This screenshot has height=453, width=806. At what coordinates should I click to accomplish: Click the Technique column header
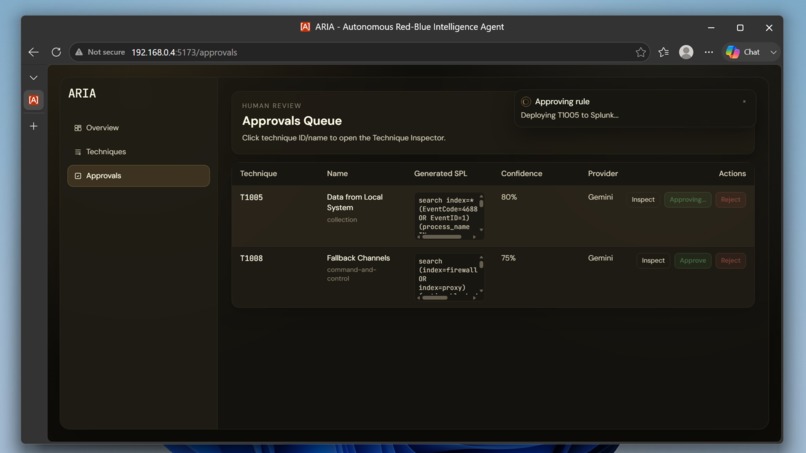click(259, 173)
